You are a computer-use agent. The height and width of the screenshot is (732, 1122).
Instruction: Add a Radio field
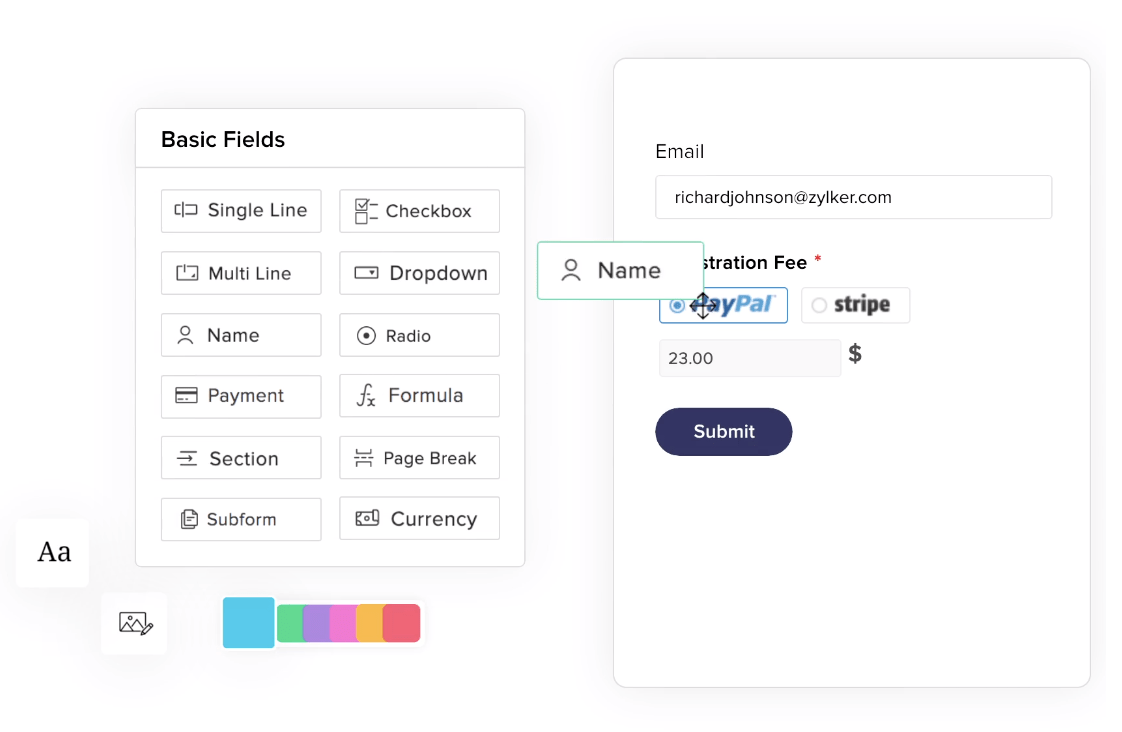419,336
